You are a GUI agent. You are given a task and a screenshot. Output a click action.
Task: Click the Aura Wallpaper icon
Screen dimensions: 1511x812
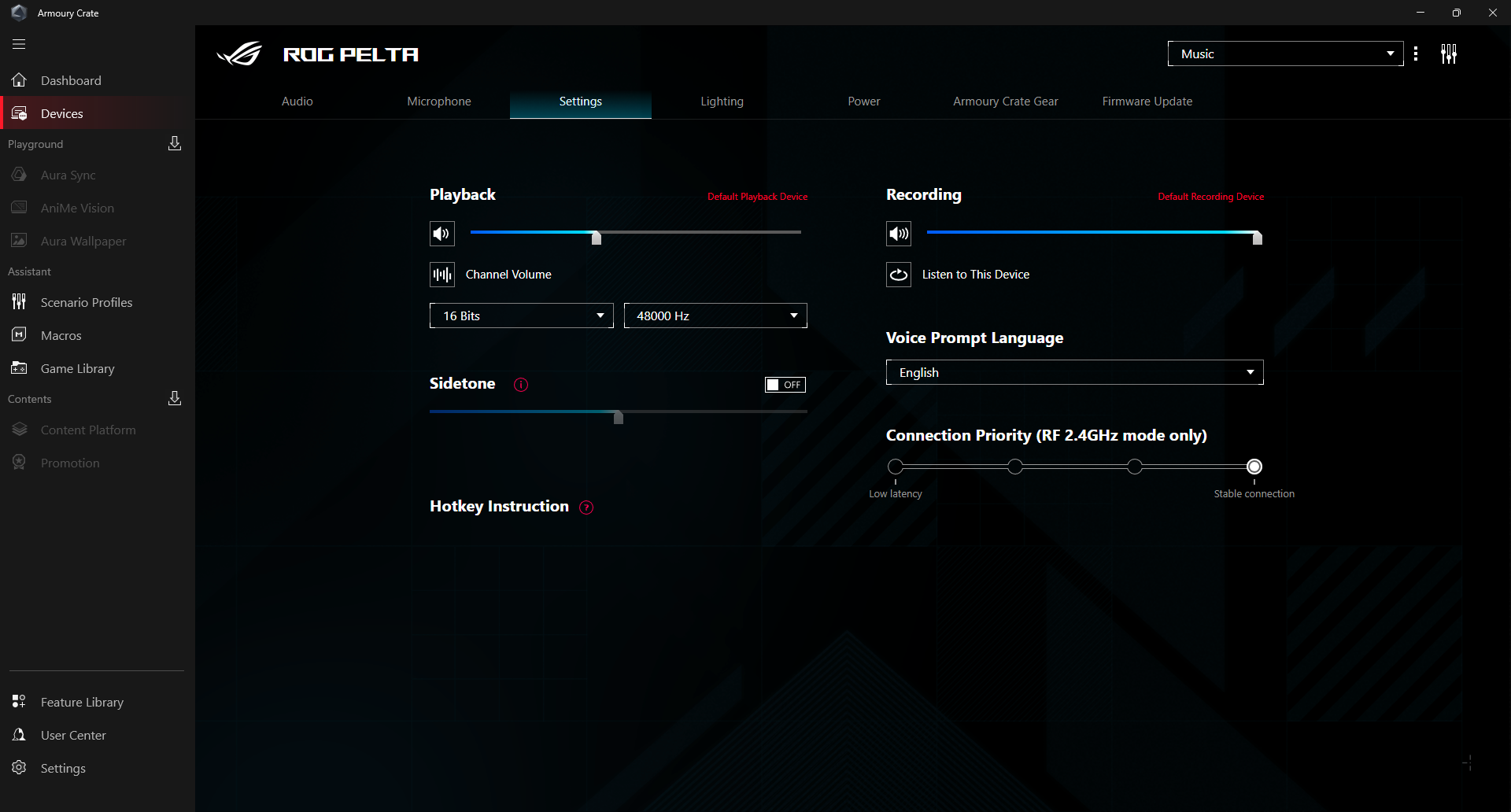pos(20,241)
